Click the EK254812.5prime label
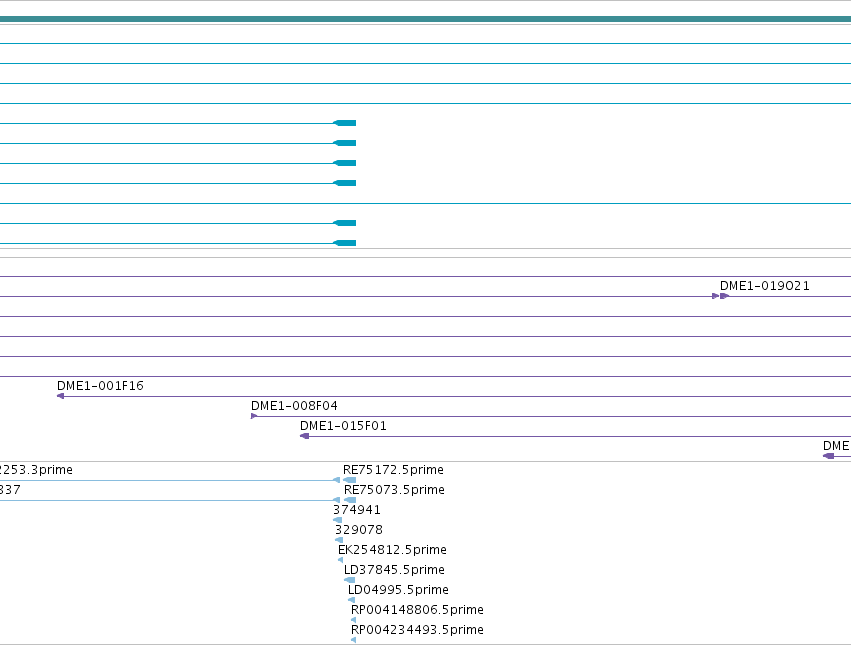This screenshot has width=851, height=645. 392,549
